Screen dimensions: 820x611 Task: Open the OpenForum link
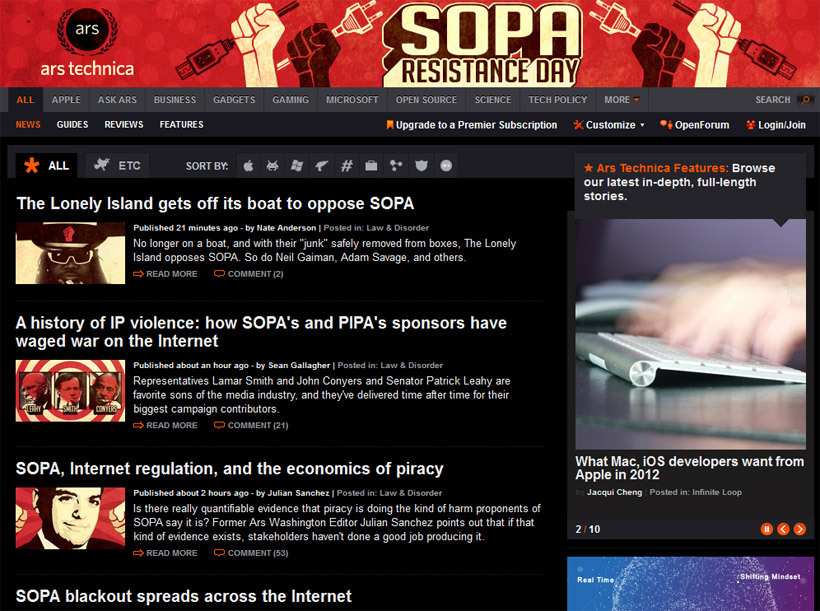[694, 125]
